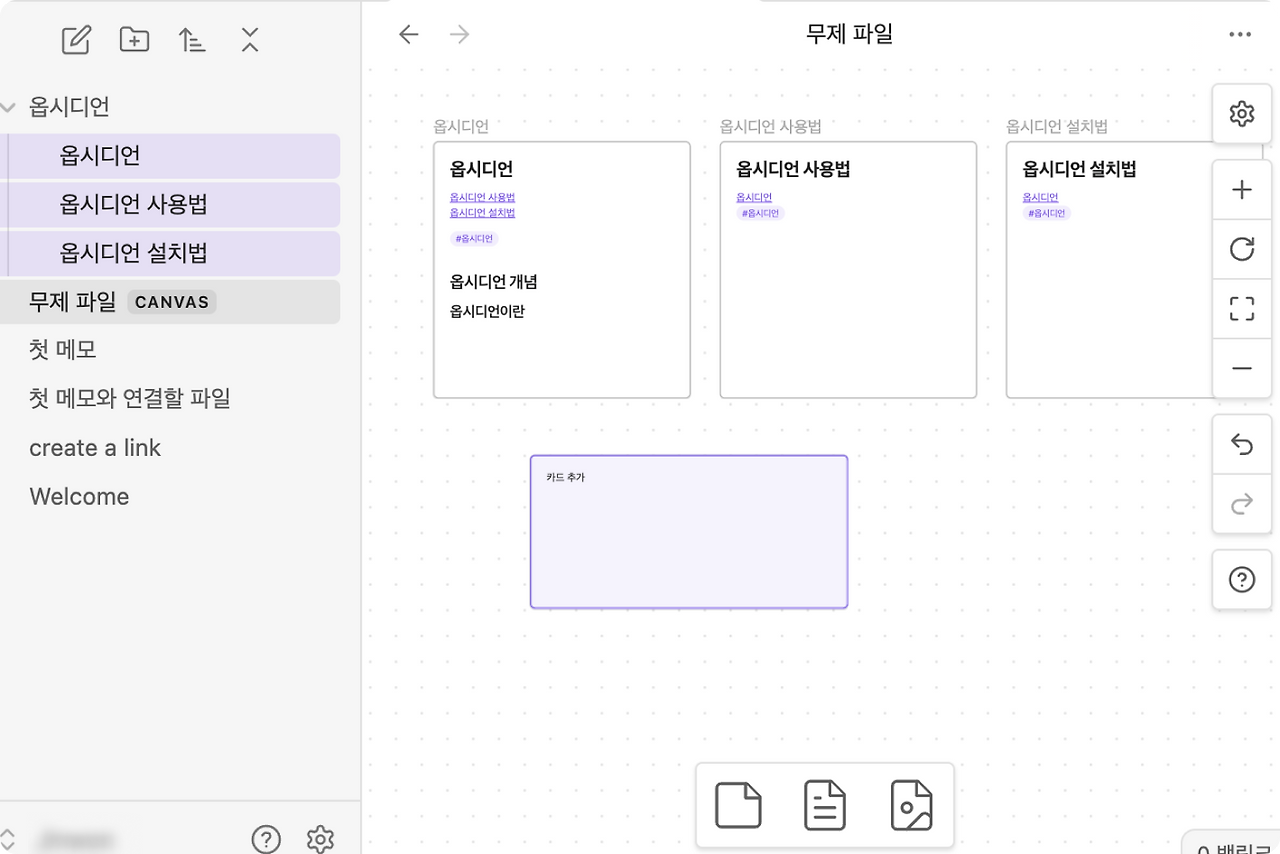Viewport: 1280px width, 854px height.
Task: Open canvas help on the right toolbar
Action: point(1242,580)
